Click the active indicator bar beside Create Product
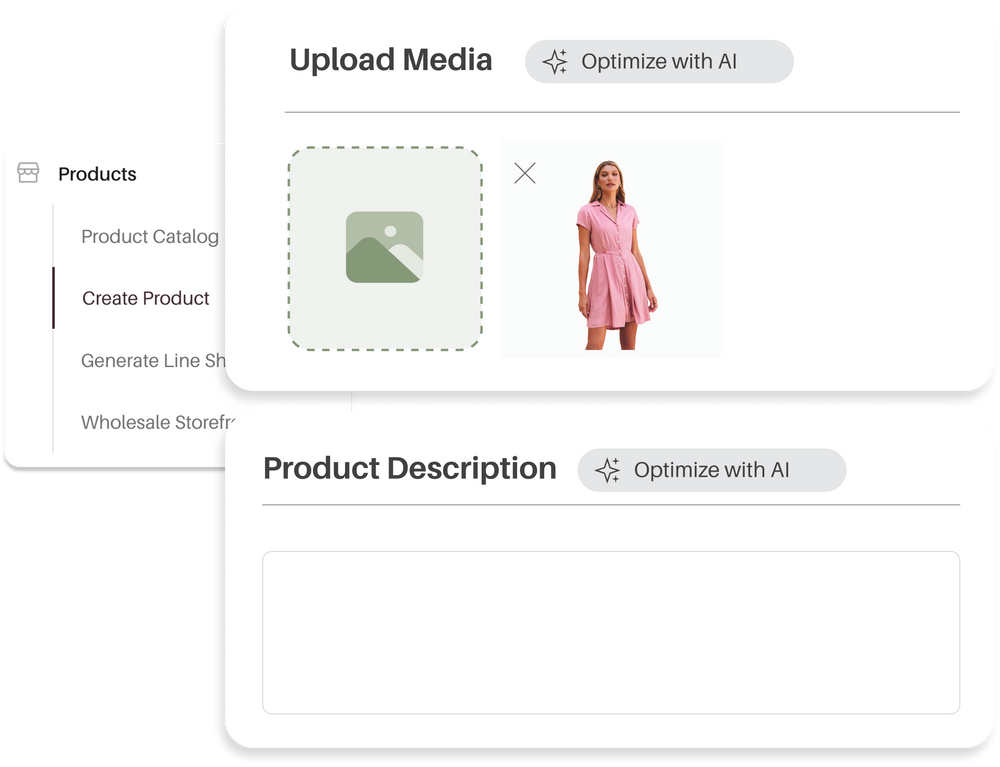The width and height of the screenshot is (1000, 767). coord(53,298)
